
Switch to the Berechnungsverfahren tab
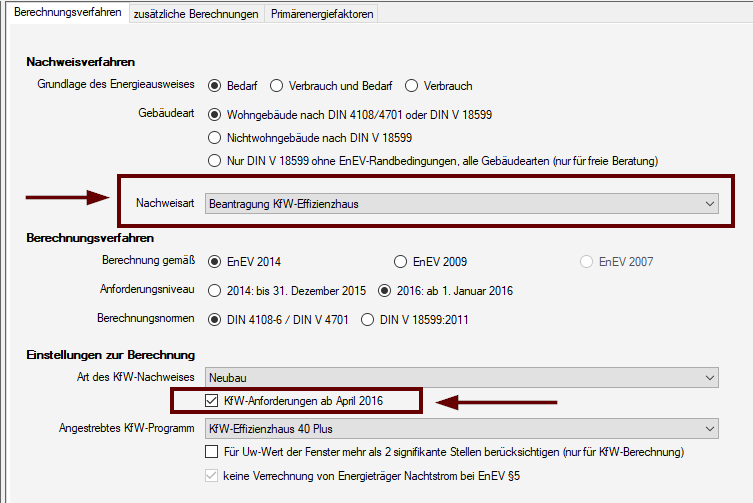(68, 12)
